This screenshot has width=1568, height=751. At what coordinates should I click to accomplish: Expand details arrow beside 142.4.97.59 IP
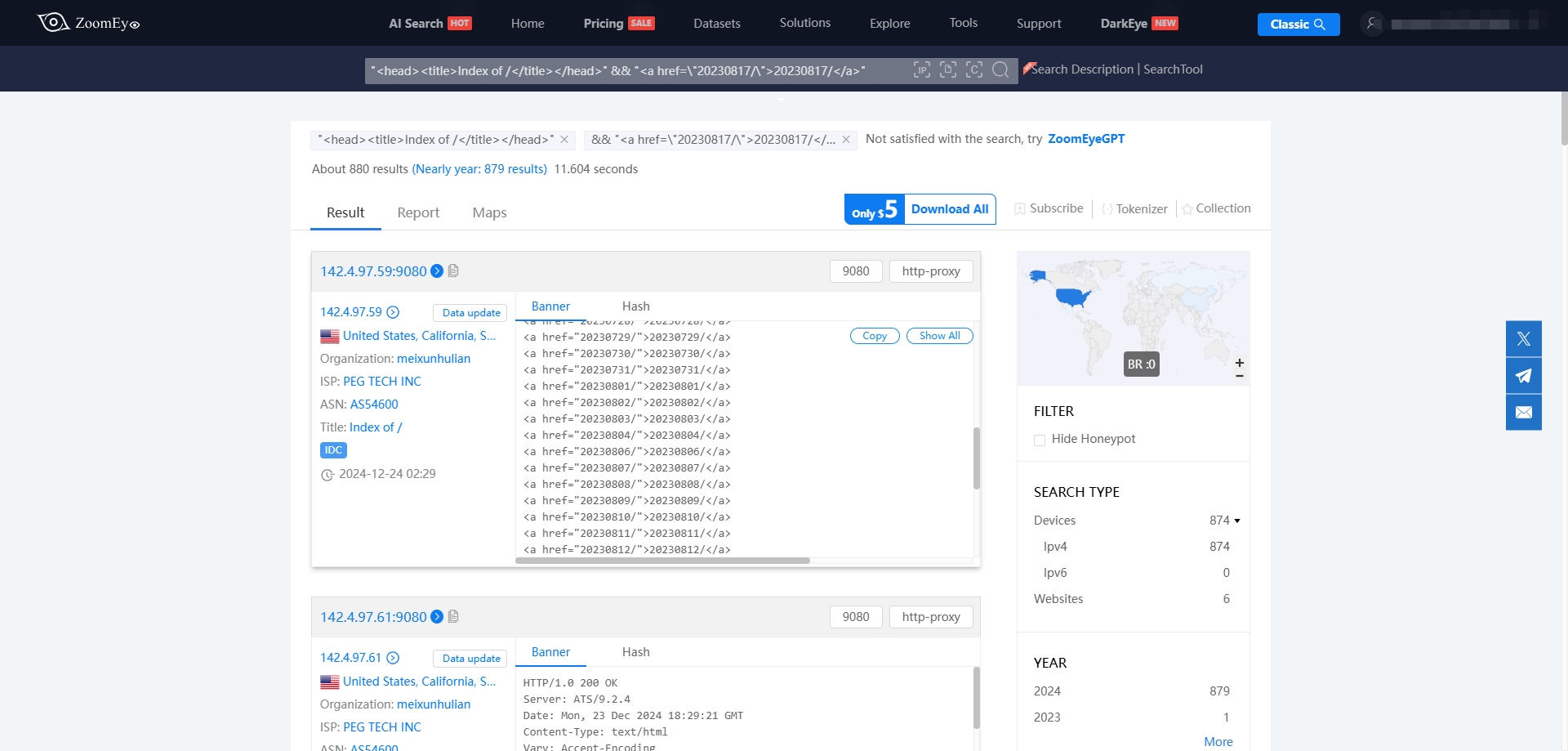click(393, 312)
